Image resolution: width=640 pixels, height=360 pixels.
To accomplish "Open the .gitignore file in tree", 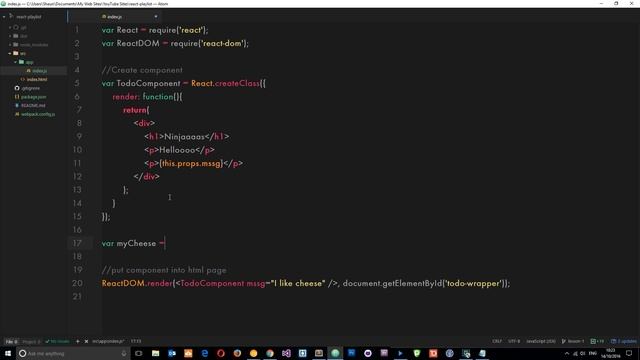I will [31, 88].
